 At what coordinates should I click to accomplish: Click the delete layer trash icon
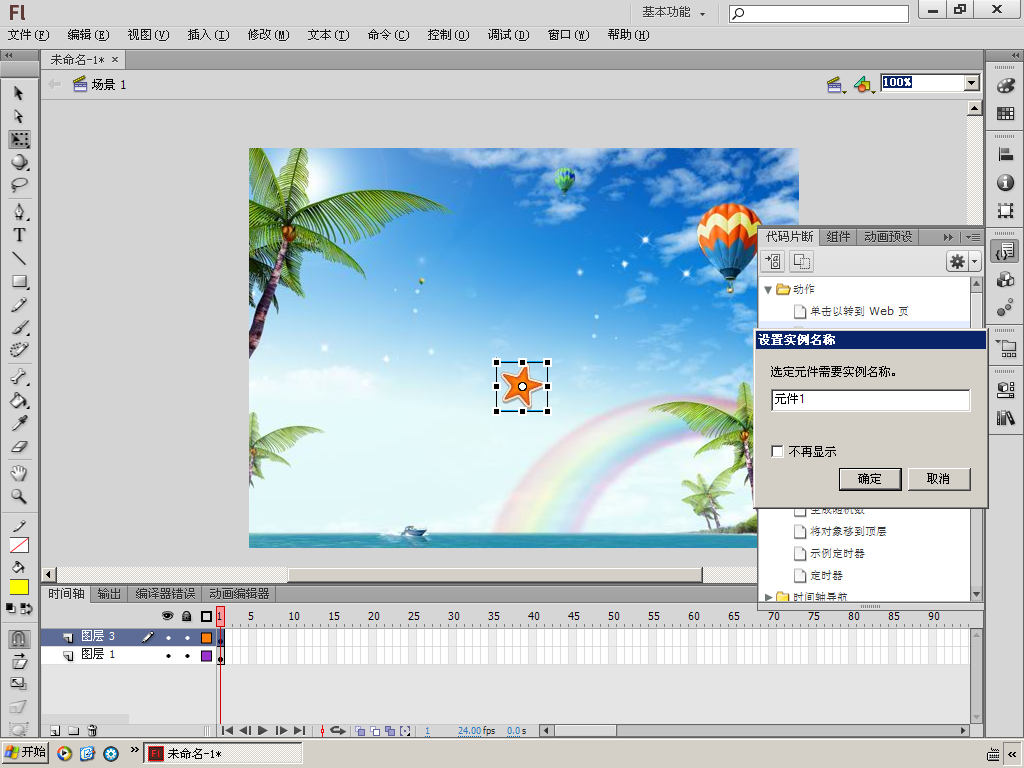(92, 731)
